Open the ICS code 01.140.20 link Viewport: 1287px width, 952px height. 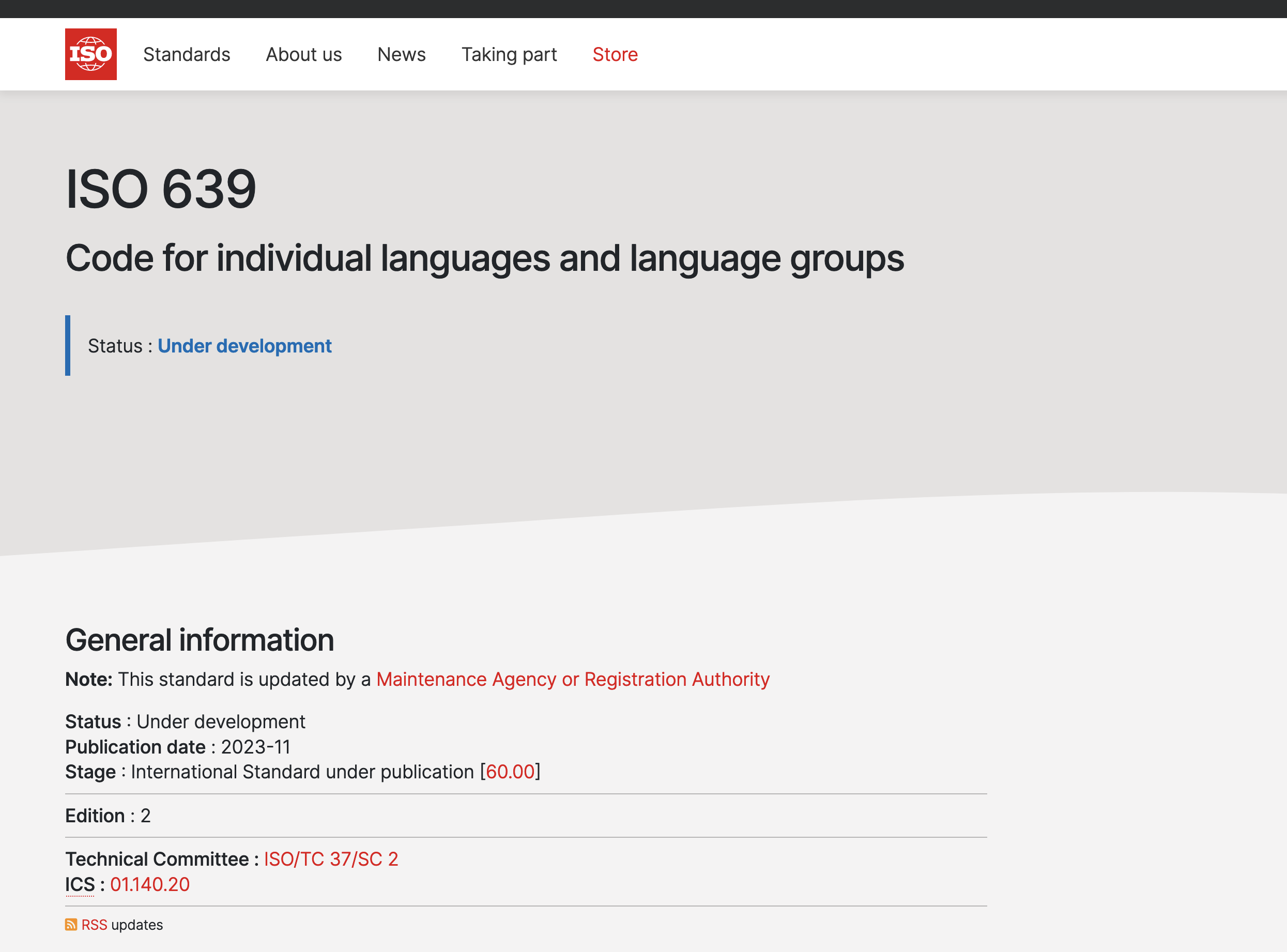[x=150, y=885]
